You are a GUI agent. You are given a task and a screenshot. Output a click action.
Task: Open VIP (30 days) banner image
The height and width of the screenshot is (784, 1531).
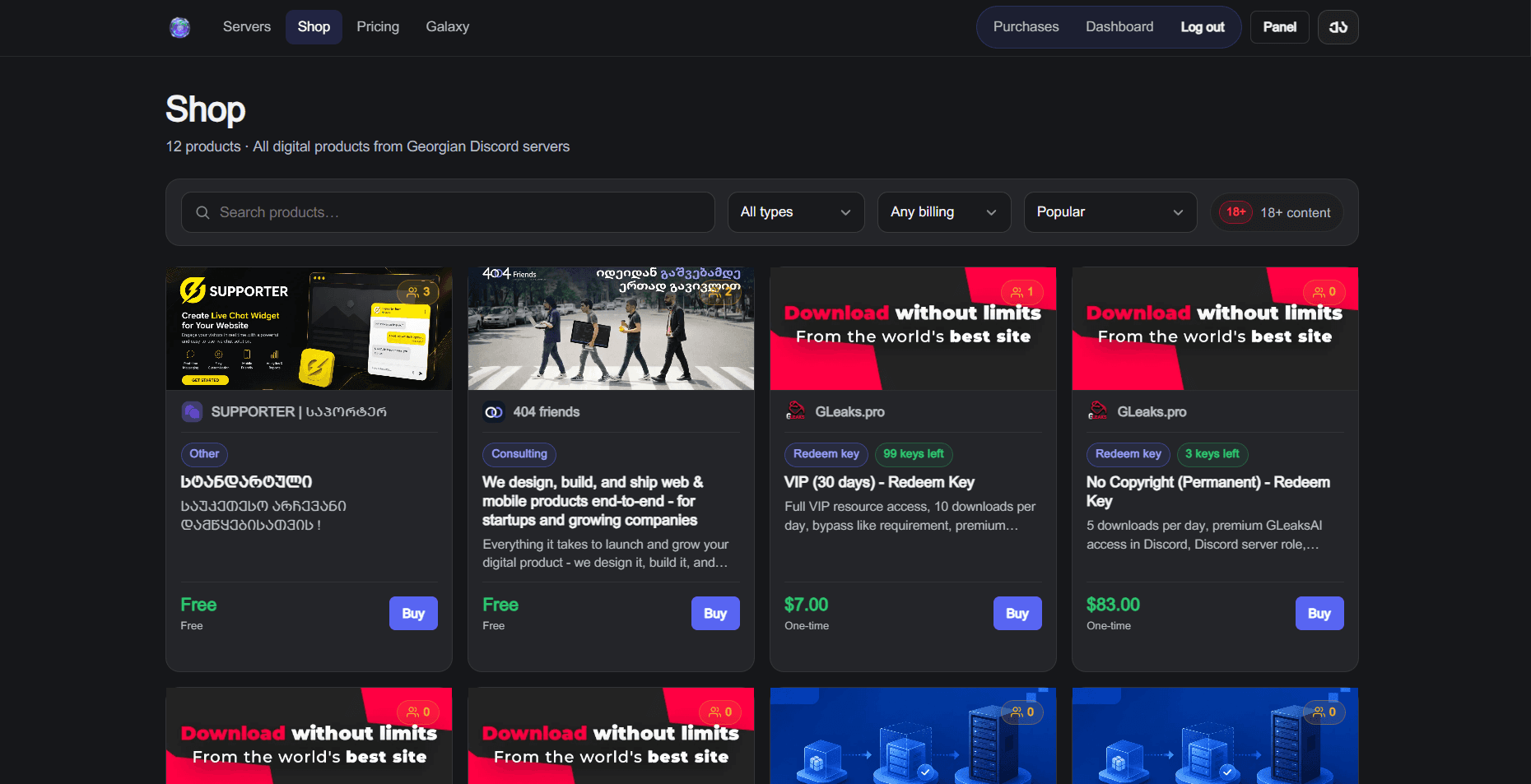(x=913, y=328)
